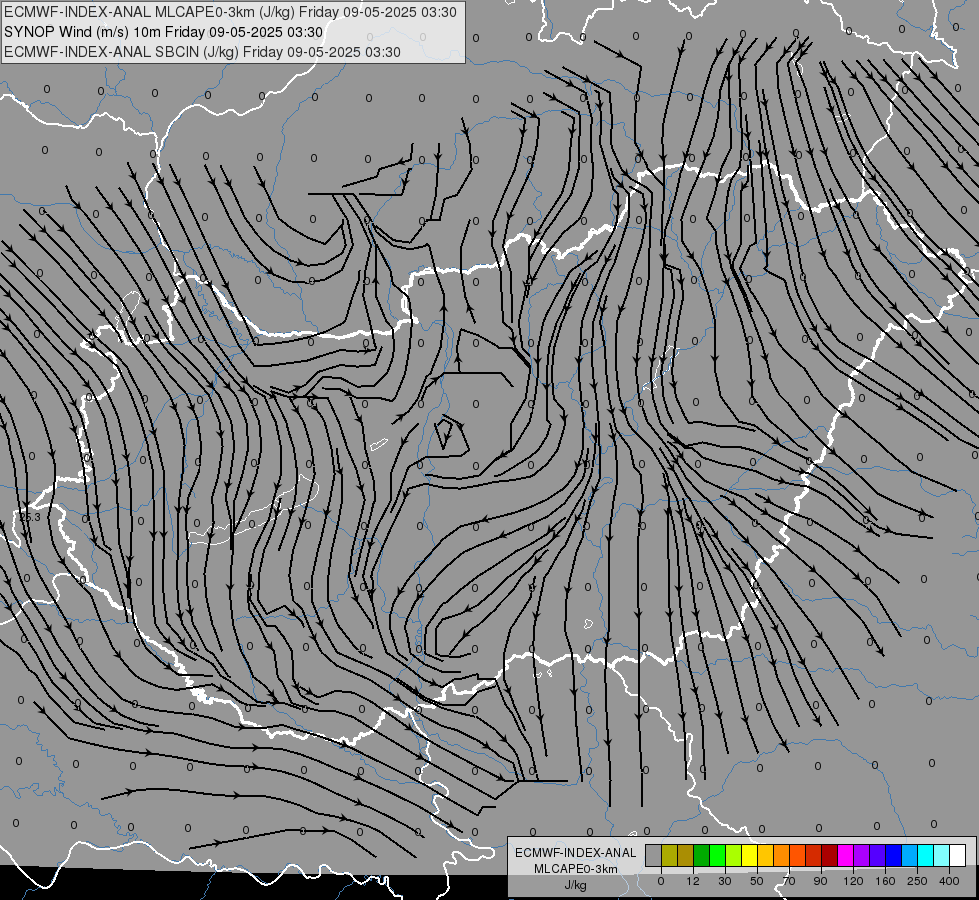Click the pure yellow legend swatch
979x900 pixels.
click(x=749, y=855)
